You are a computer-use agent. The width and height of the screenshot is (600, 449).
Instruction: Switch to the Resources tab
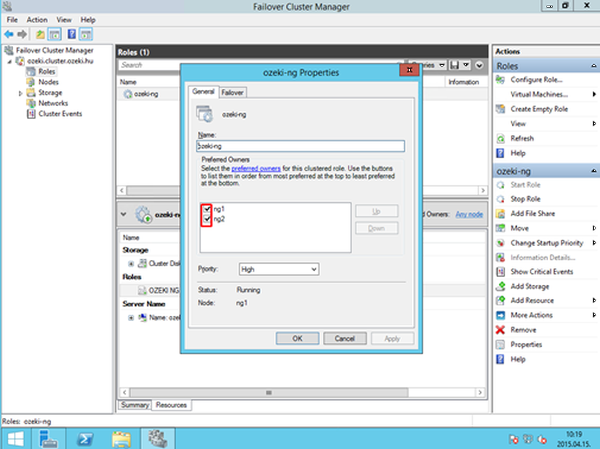coord(171,405)
